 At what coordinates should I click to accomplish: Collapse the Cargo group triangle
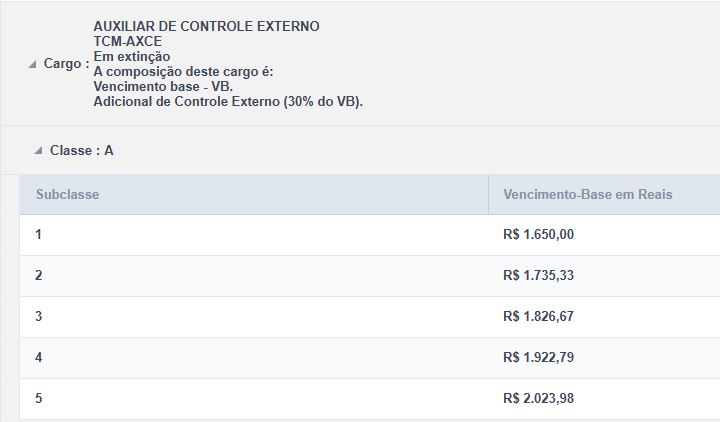coord(33,65)
